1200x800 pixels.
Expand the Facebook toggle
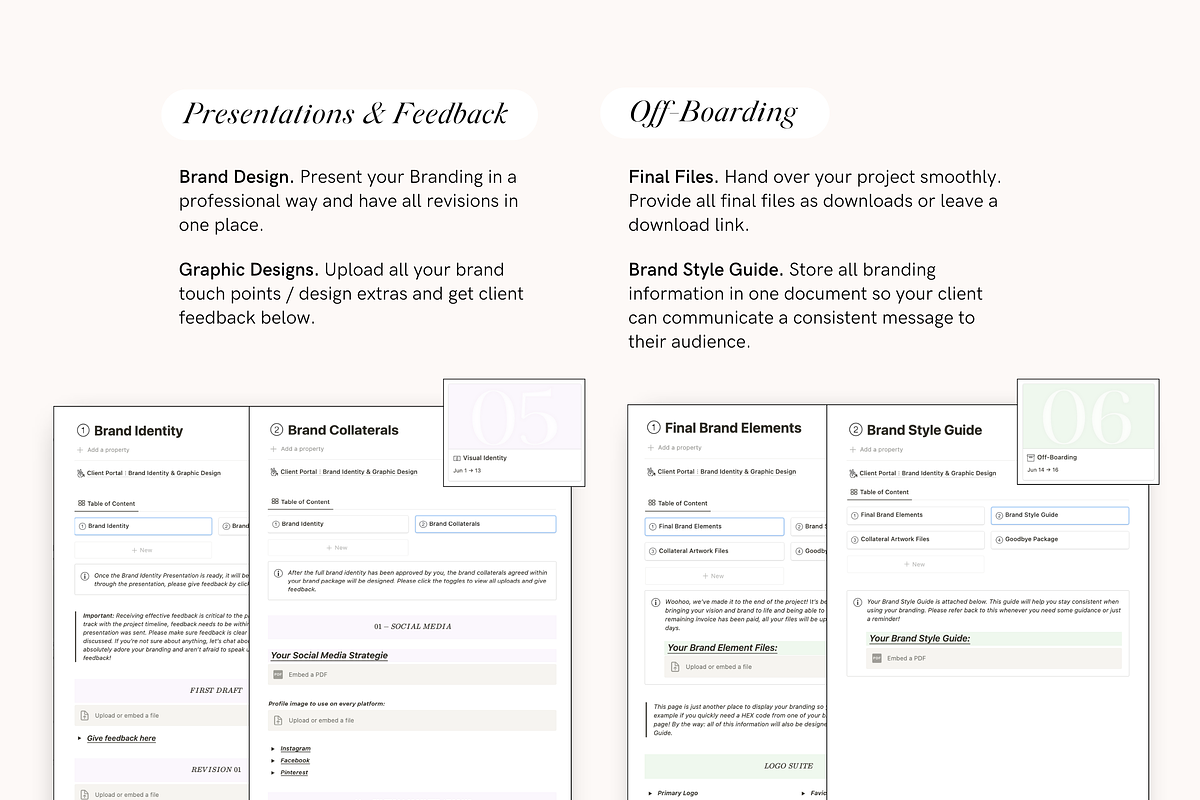point(272,761)
